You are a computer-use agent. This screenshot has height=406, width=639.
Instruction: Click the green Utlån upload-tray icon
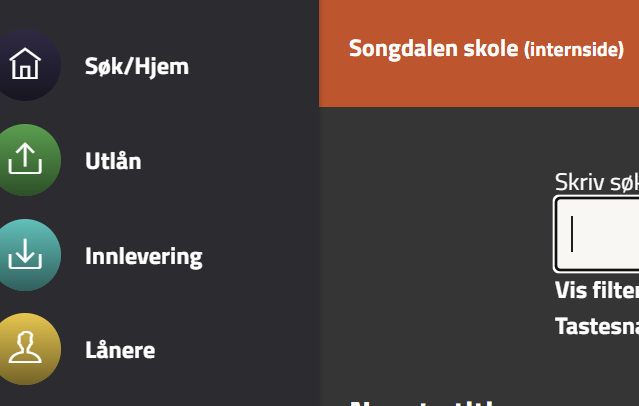(24, 160)
